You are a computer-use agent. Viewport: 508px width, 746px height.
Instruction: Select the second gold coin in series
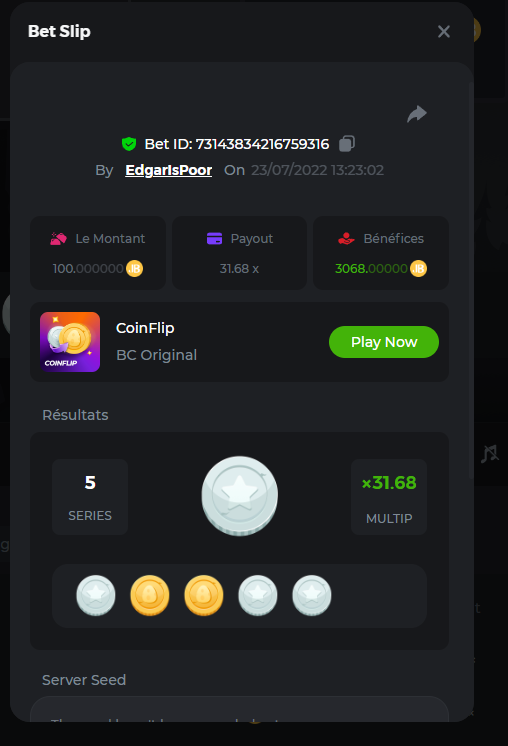tap(150, 595)
